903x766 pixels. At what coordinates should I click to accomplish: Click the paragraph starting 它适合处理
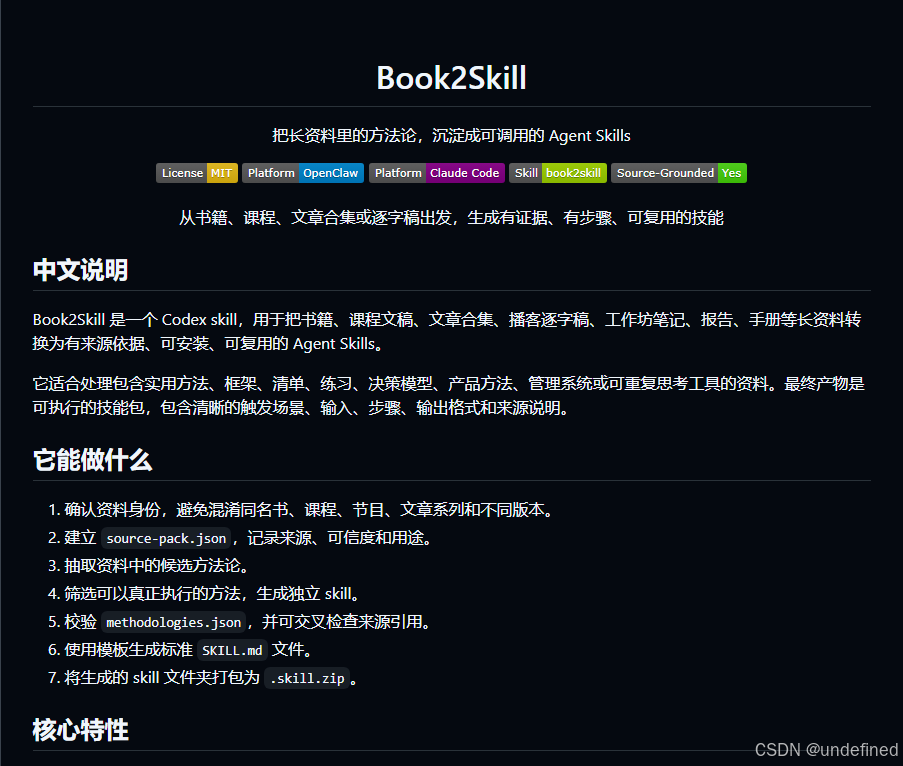449,396
